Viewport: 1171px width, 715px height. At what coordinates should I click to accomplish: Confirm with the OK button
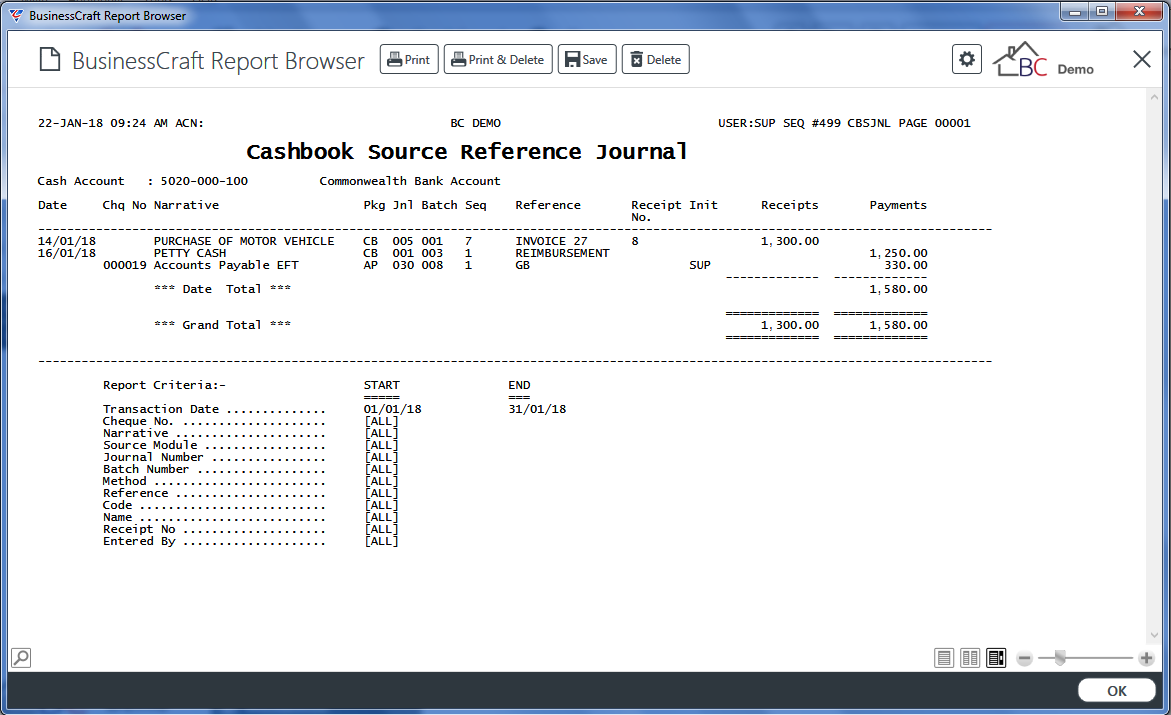(1116, 691)
